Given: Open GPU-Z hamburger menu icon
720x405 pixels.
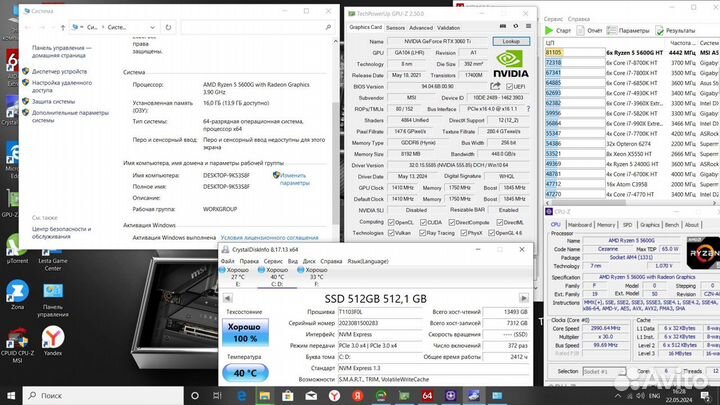Looking at the screenshot, I should [529, 27].
